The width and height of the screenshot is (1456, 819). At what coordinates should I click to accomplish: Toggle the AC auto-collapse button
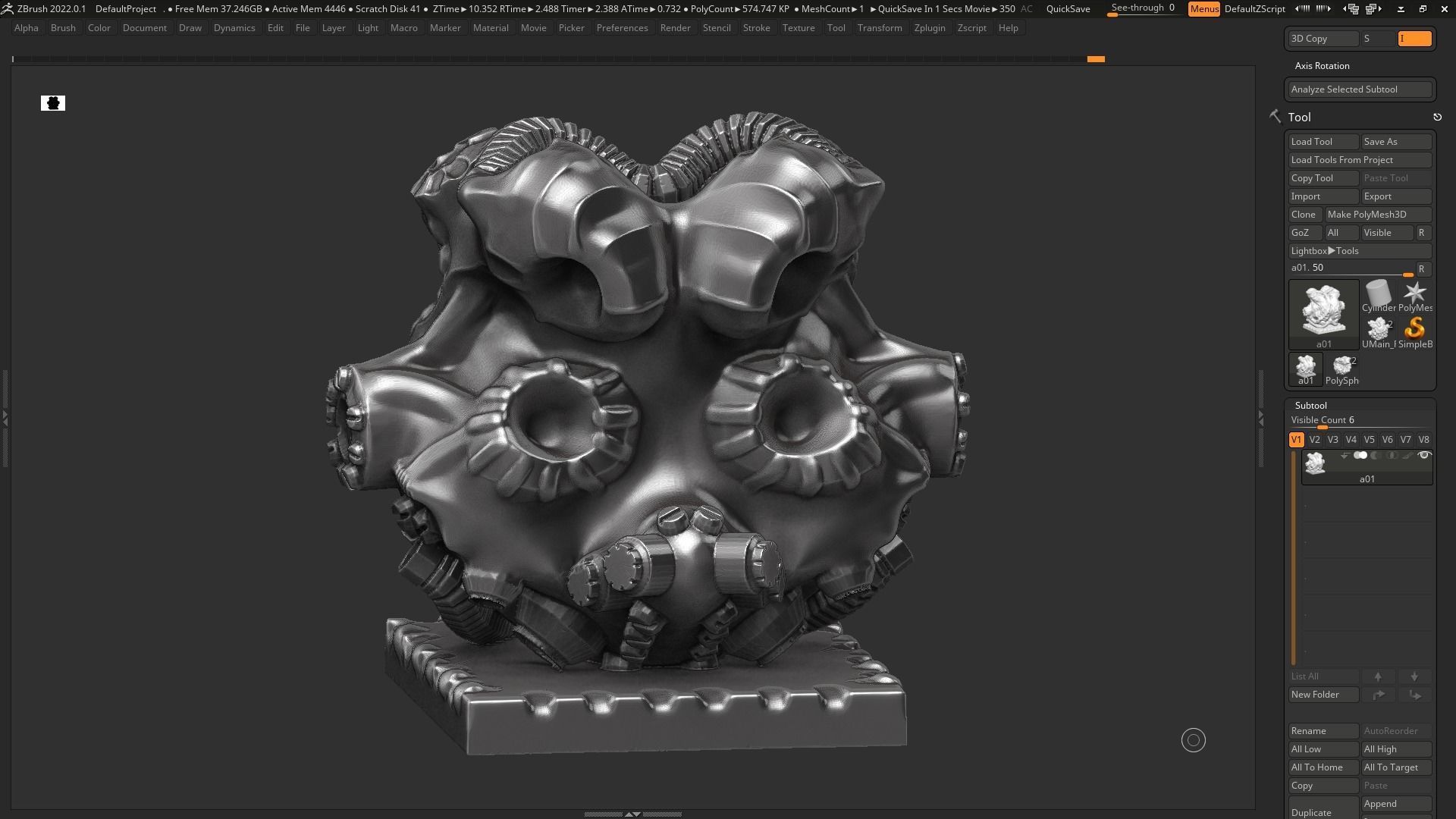pyautogui.click(x=1026, y=9)
